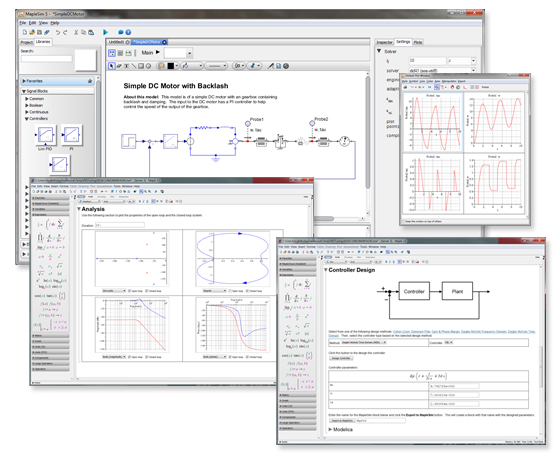Viewport: 560px width, 453px height.
Task: Expand the Modelica section
Action: point(340,429)
